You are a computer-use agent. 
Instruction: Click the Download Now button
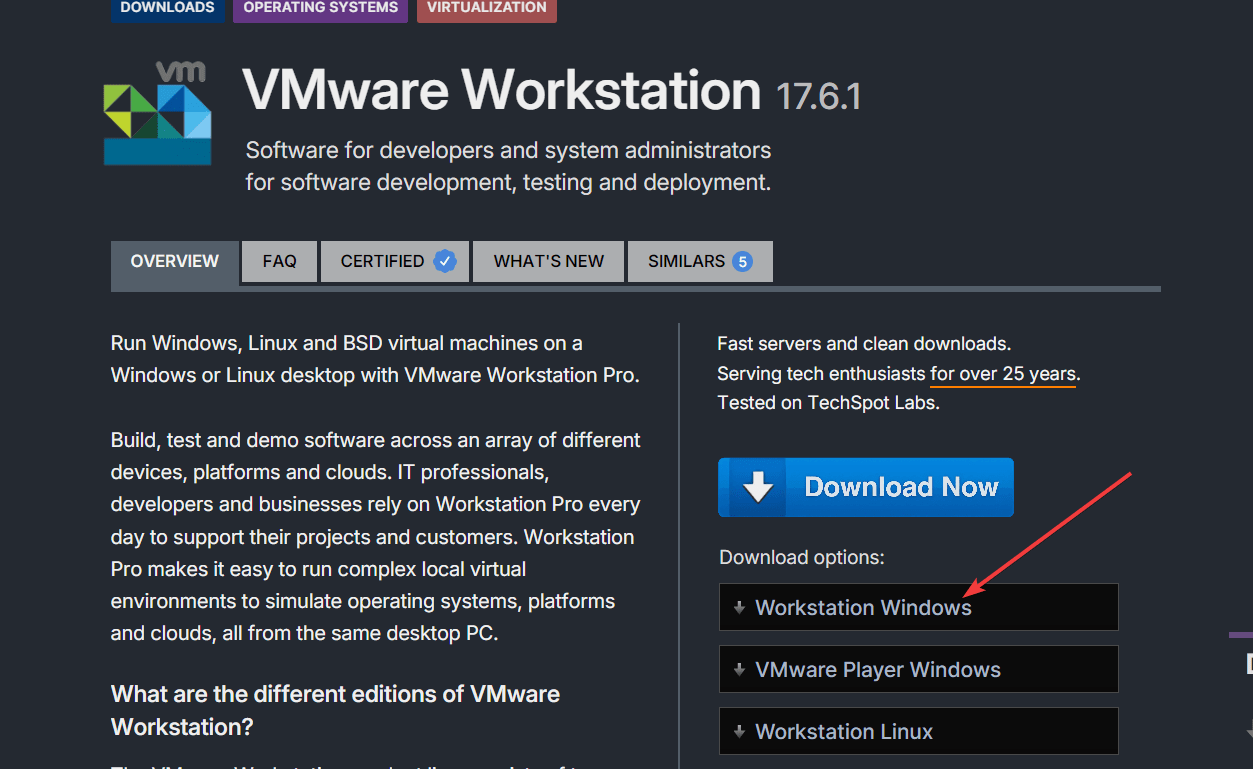pyautogui.click(x=865, y=487)
